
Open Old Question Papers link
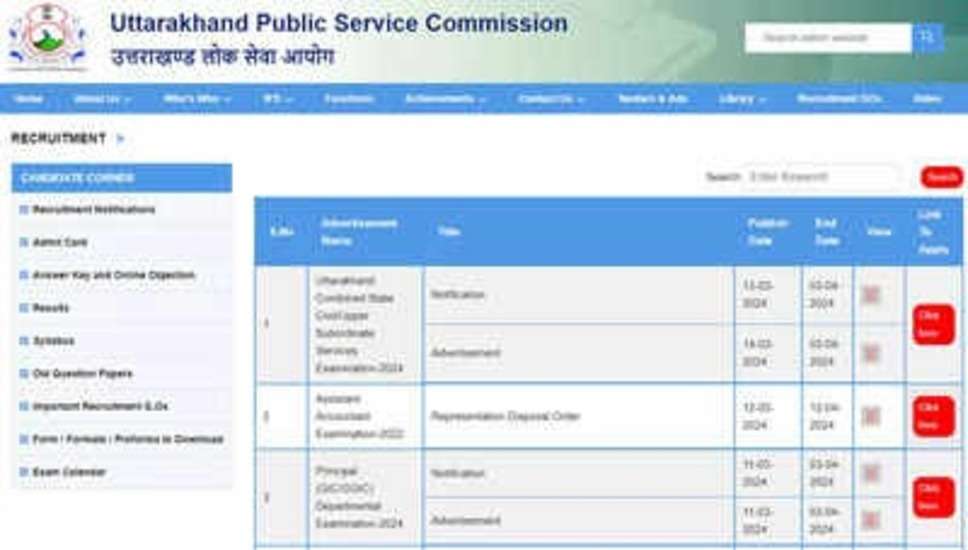coord(82,373)
